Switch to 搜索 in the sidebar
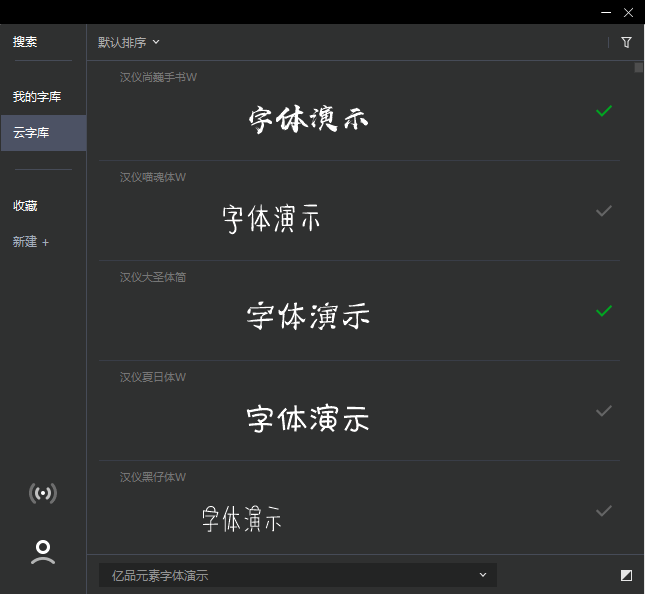 tap(25, 42)
